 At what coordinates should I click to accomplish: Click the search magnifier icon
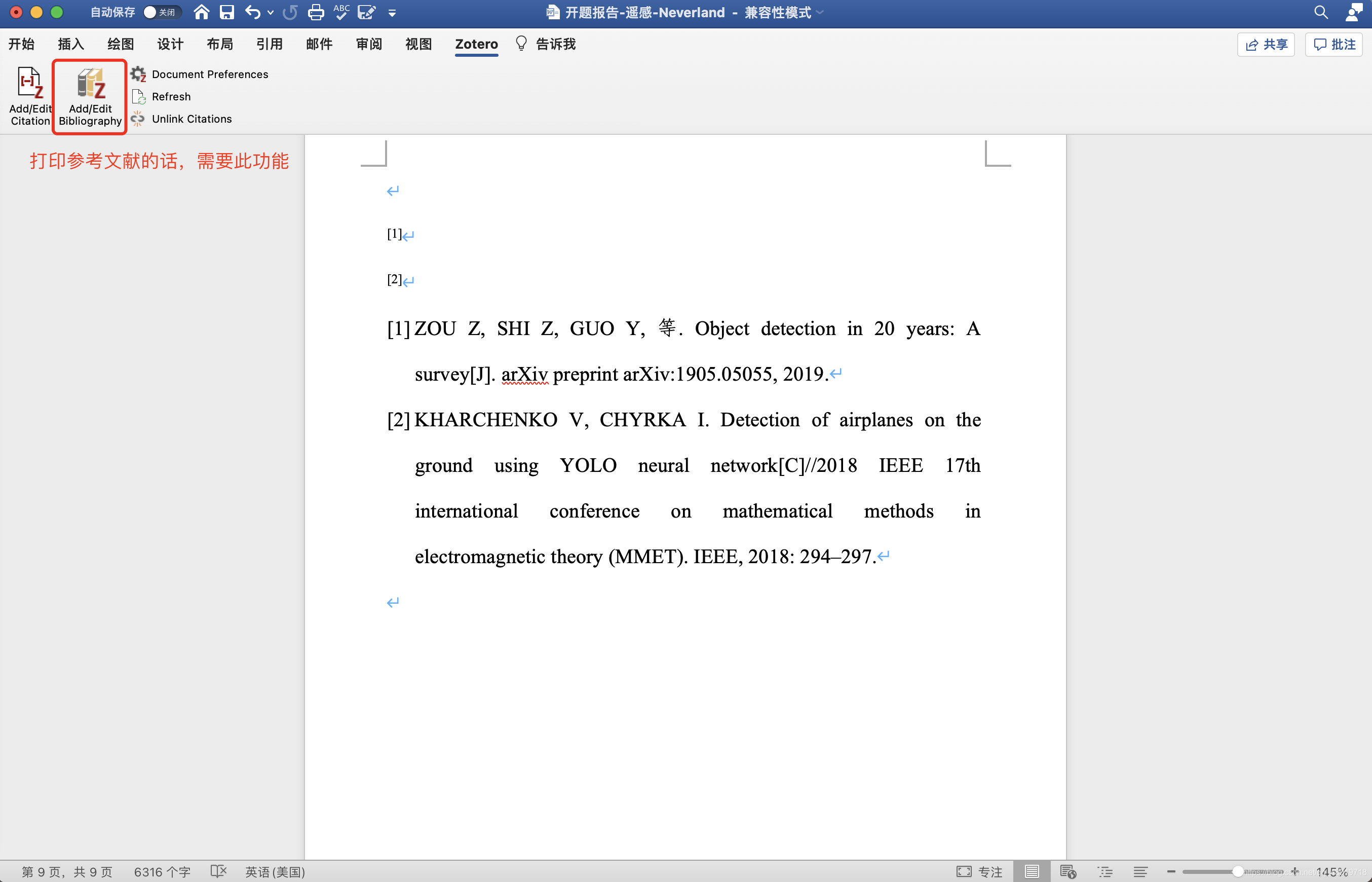[1321, 12]
